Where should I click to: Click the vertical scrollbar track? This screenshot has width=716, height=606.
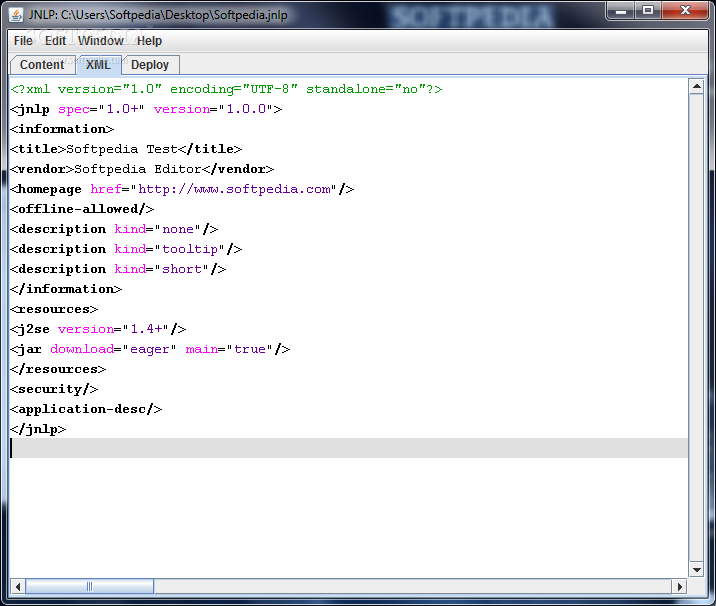[x=696, y=328]
